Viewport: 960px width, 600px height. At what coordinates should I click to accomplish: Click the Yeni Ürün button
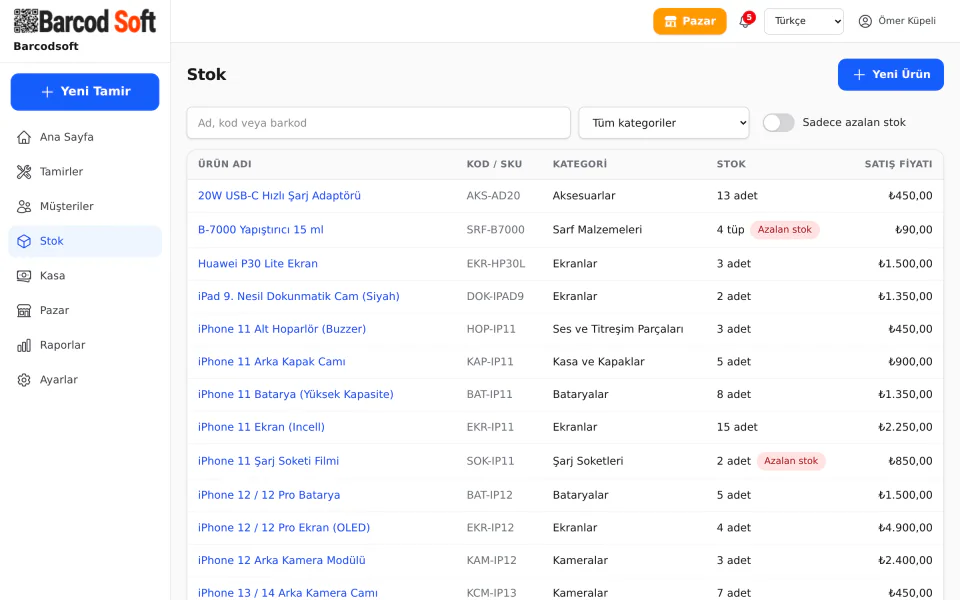(x=890, y=75)
